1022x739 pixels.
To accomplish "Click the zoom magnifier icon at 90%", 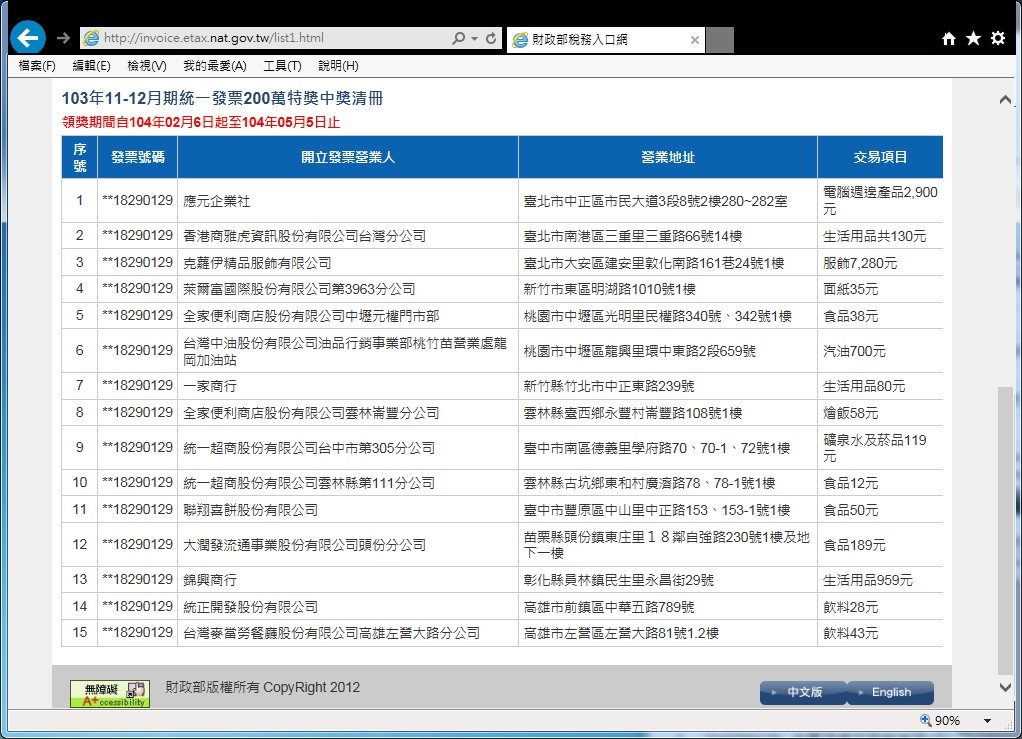I will (926, 720).
